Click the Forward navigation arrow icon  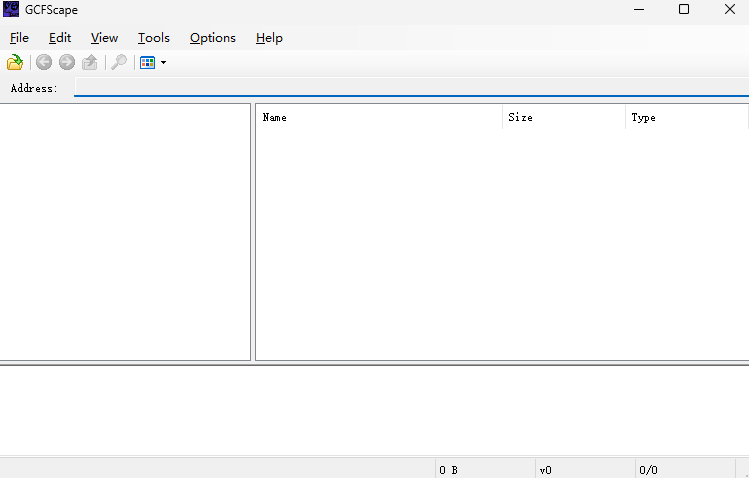67,63
